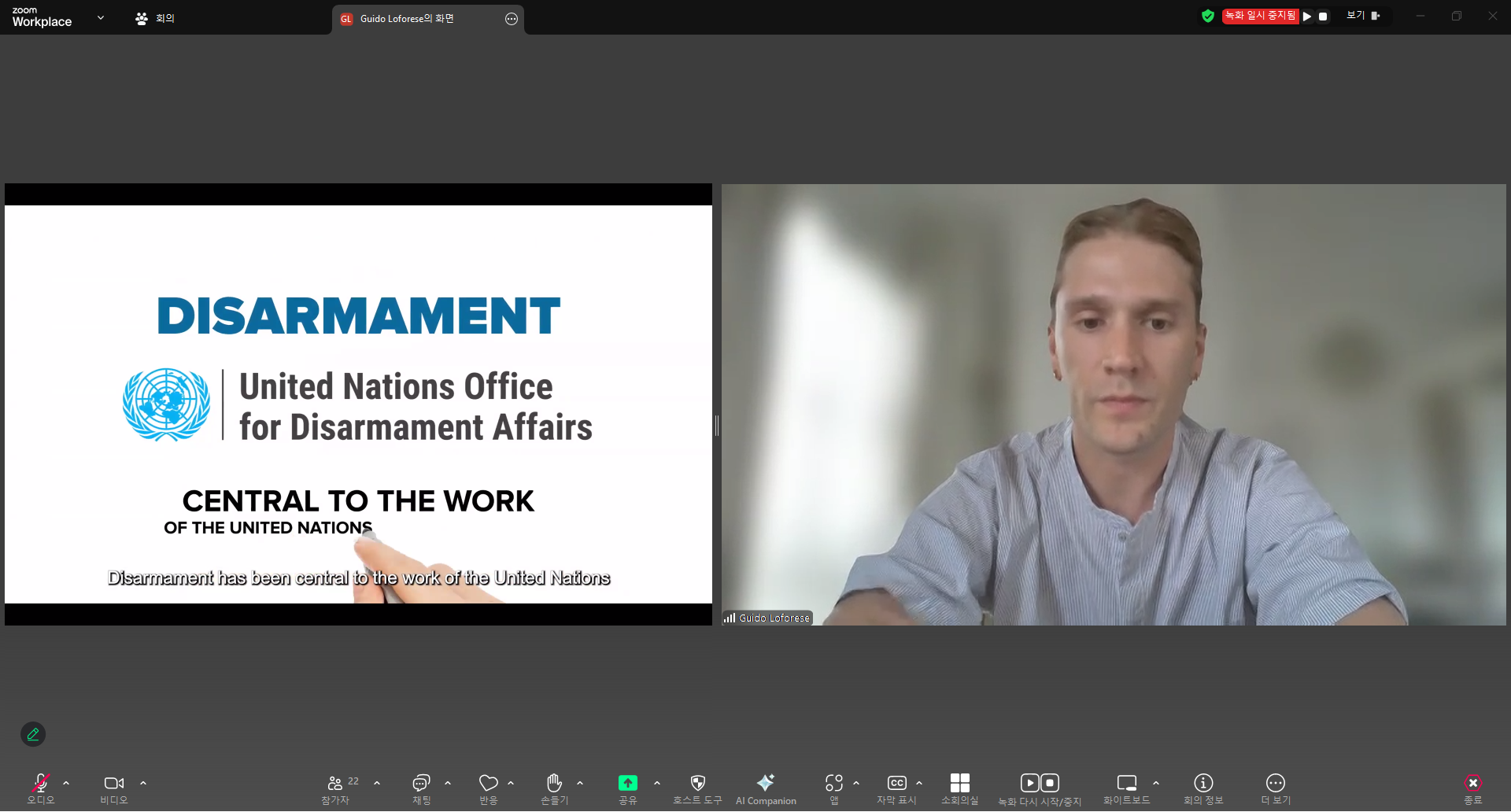
Task: Switch to the 회의 meeting tab
Action: click(155, 18)
